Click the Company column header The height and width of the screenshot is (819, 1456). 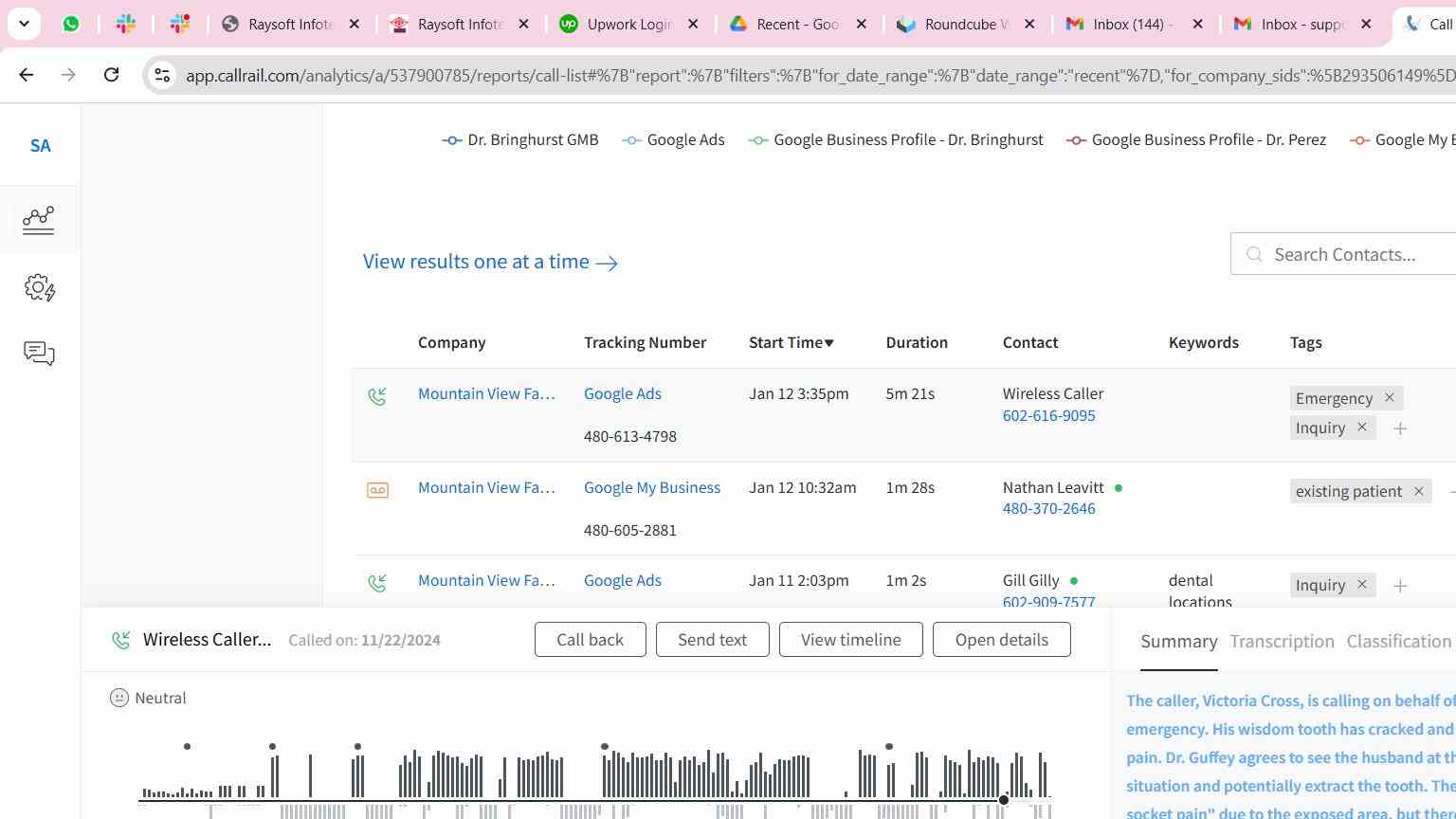tap(451, 342)
